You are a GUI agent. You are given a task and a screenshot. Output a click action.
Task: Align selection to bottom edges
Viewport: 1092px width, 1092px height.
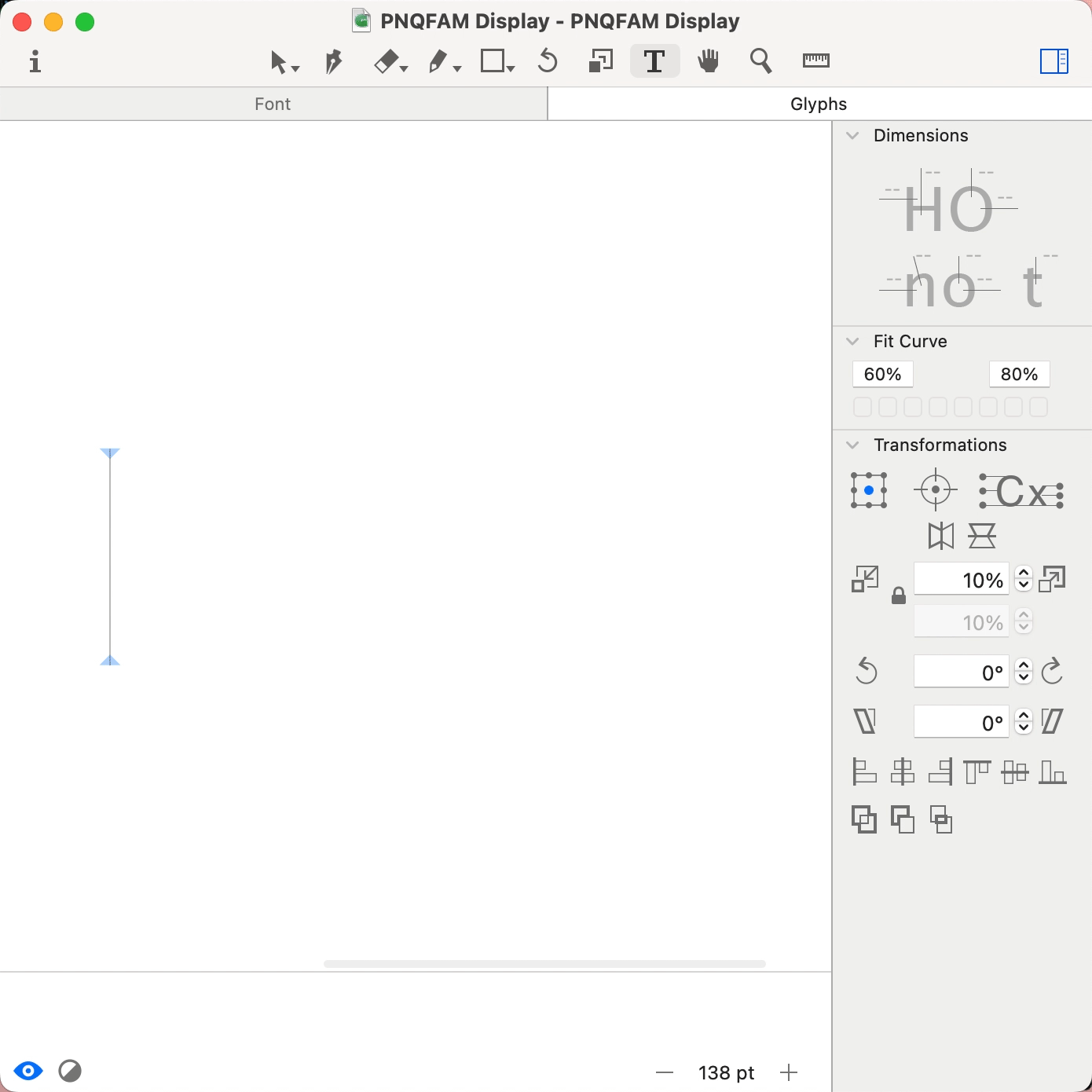click(1053, 772)
